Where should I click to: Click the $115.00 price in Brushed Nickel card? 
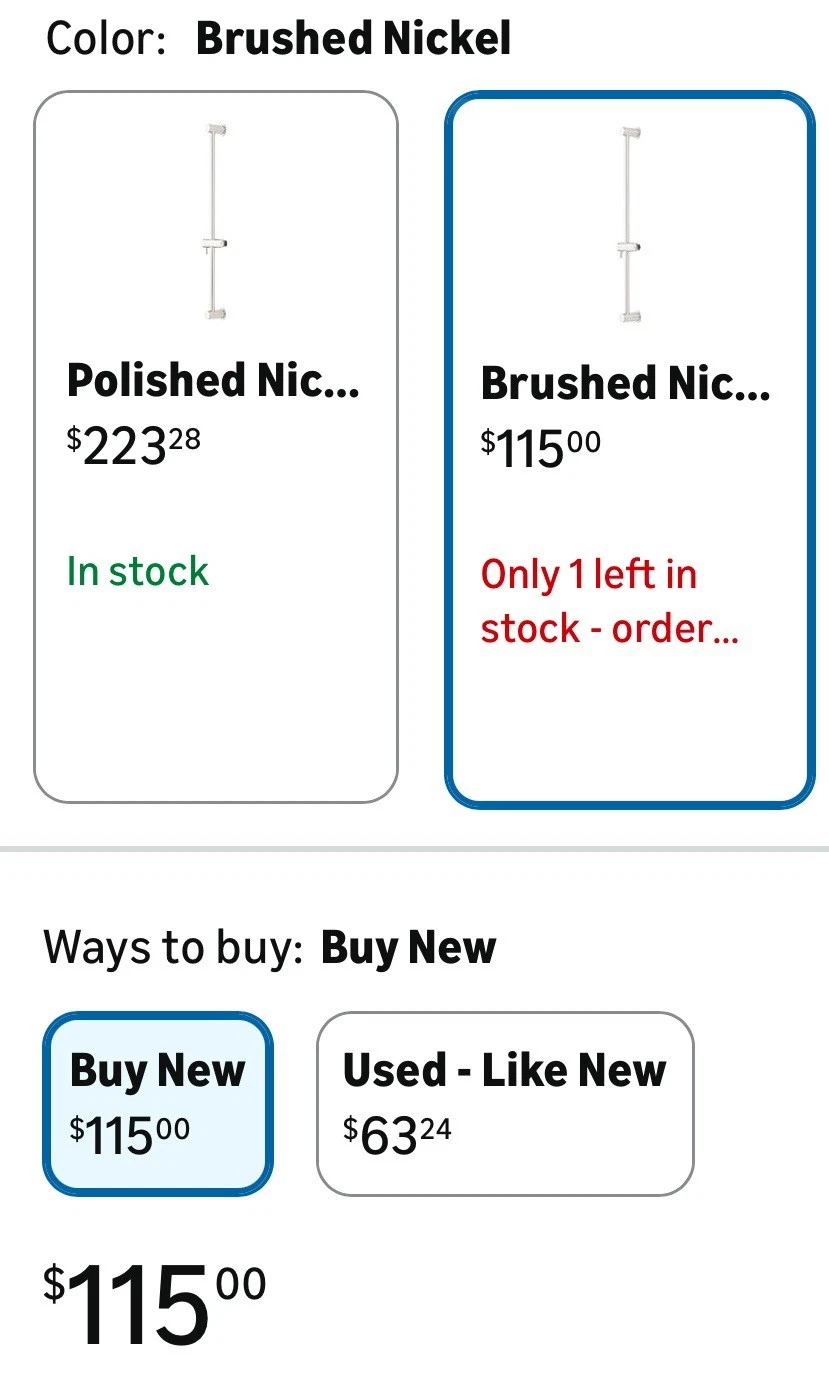(x=541, y=449)
